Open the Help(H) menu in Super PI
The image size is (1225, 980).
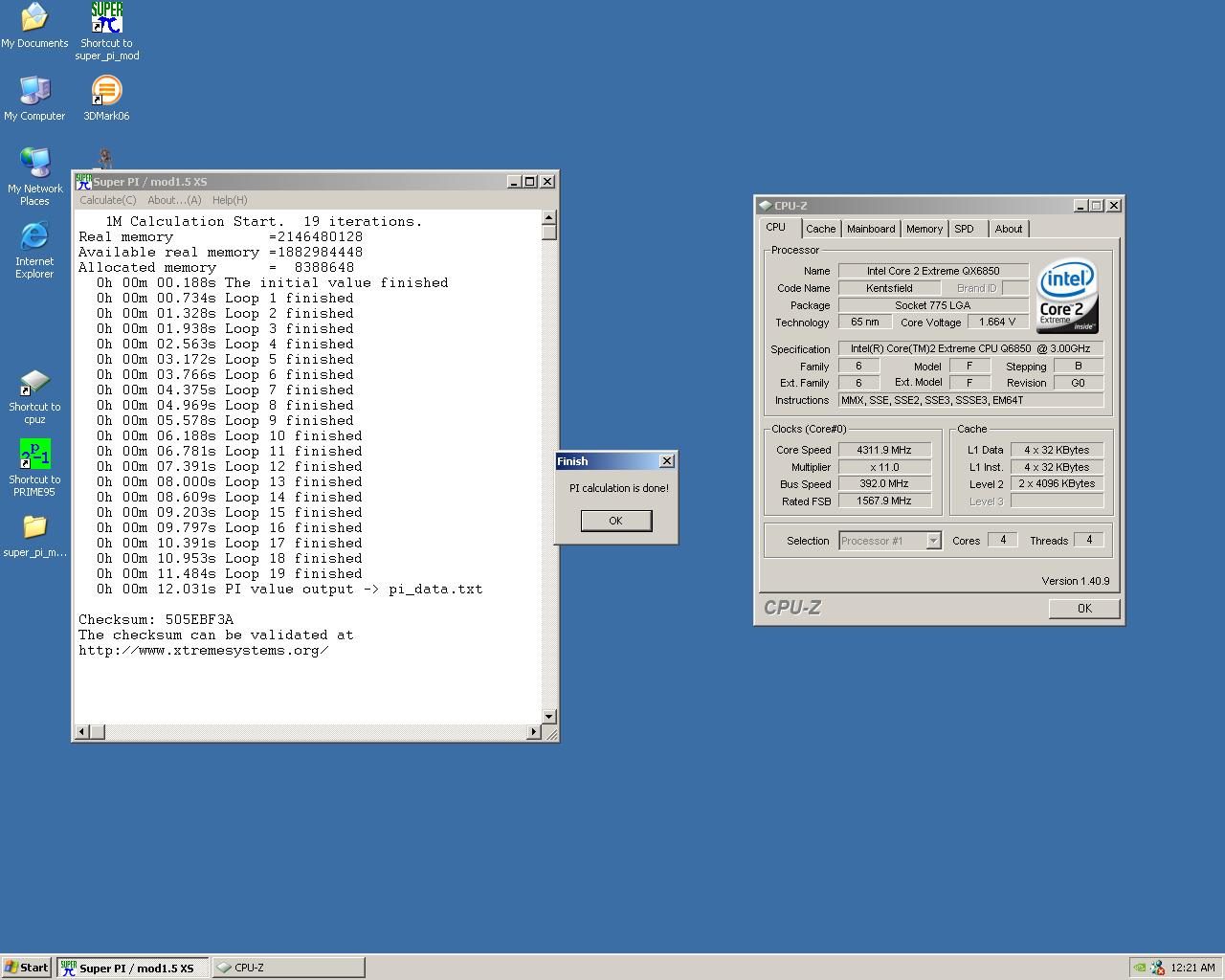230,200
